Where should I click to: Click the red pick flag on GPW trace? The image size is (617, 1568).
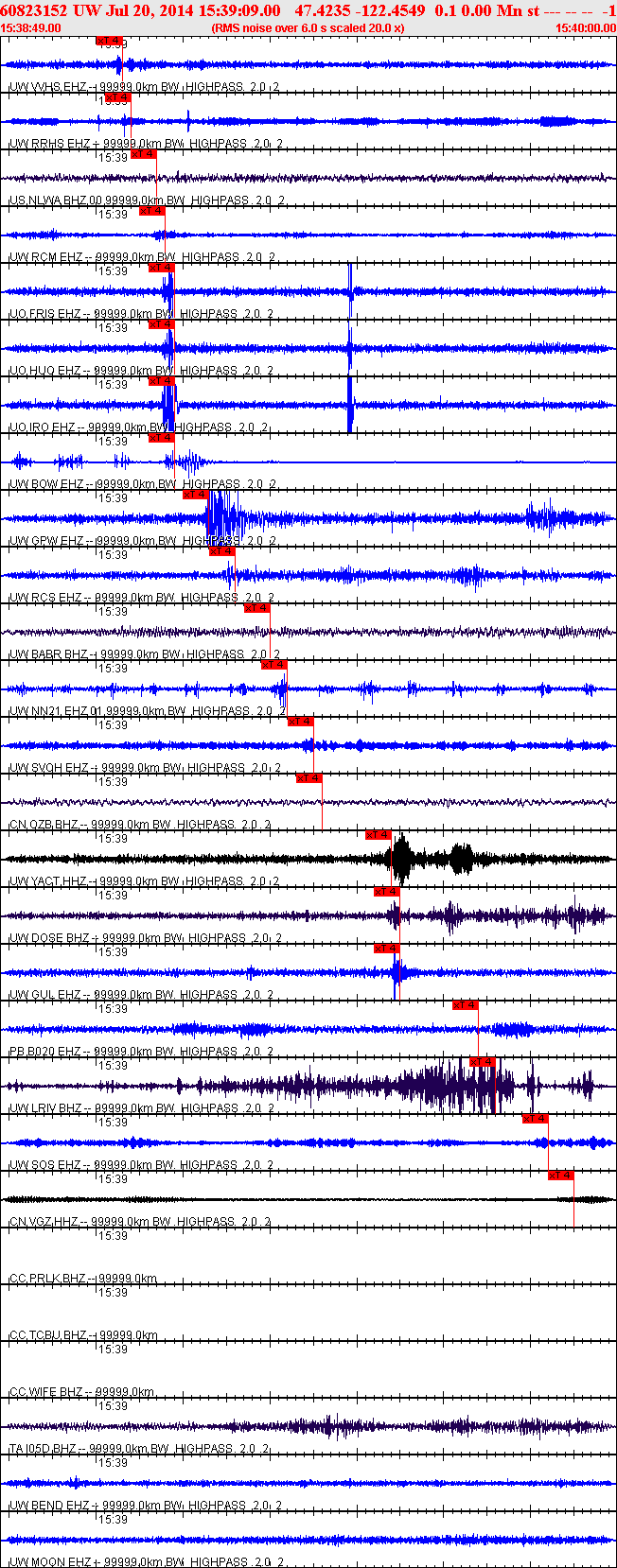195,495
